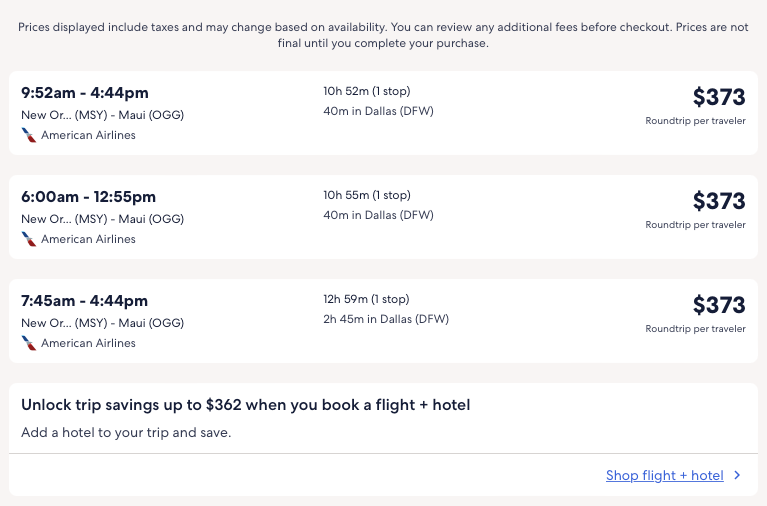767x506 pixels.
Task: Click the $373 price on the 7:45am flight
Action: (718, 305)
